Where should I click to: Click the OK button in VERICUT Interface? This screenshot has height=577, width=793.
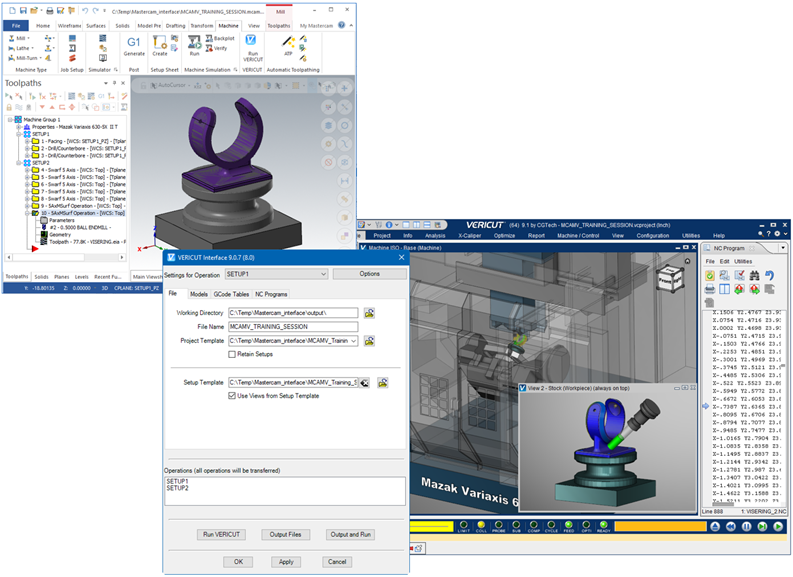[238, 562]
